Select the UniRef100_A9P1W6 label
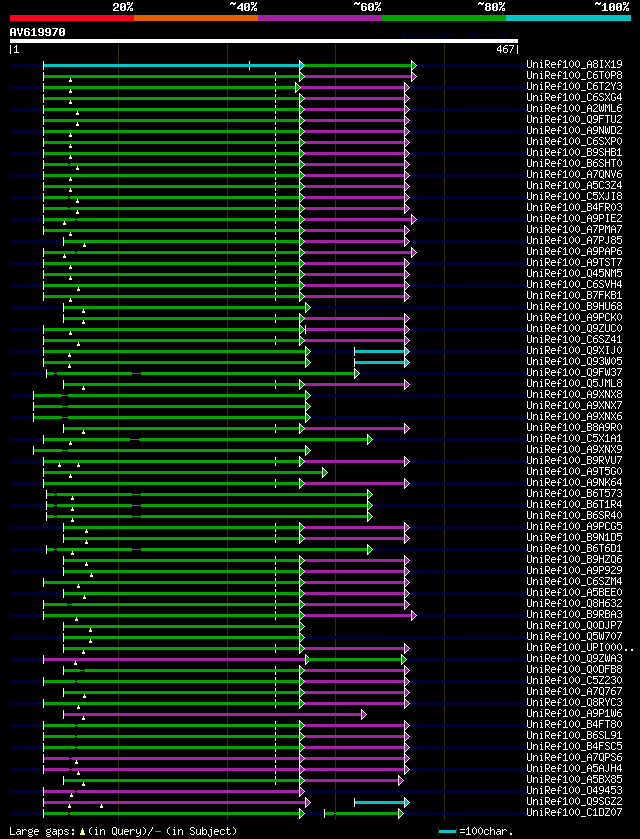This screenshot has height=839, width=640. pyautogui.click(x=574, y=713)
